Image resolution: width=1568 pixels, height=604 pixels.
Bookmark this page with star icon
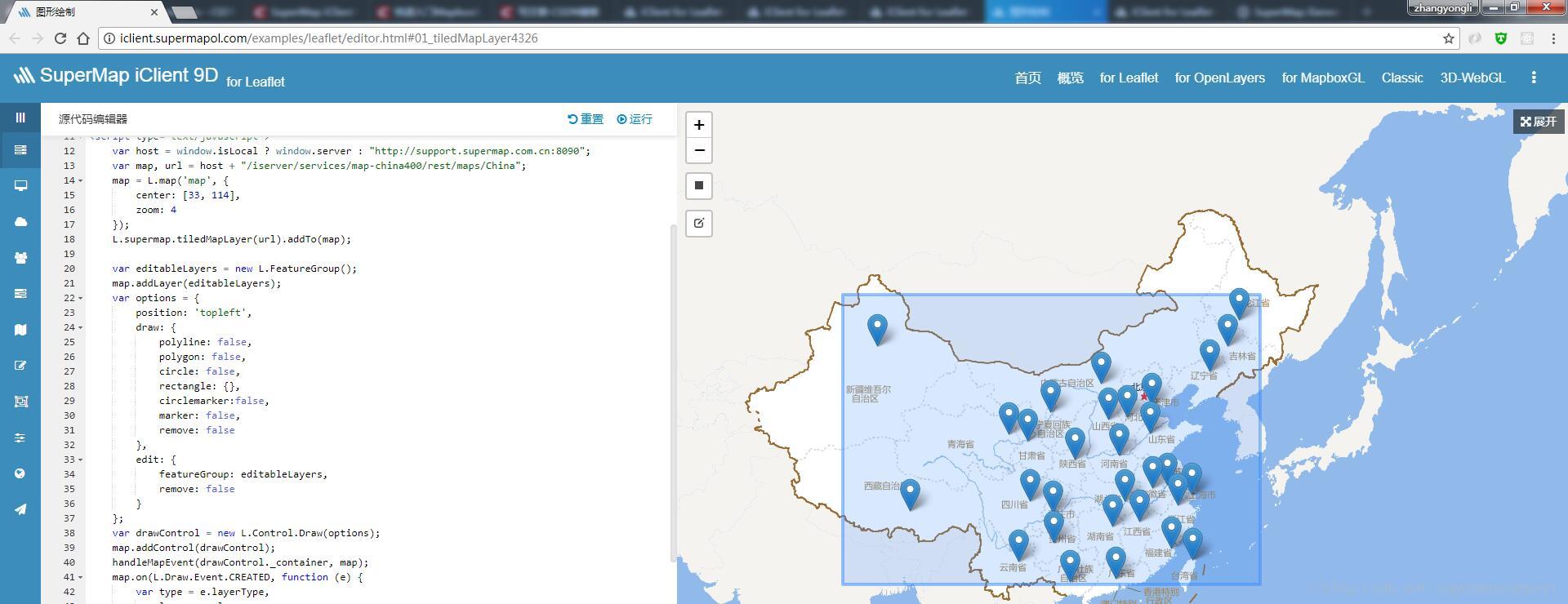point(1449,38)
